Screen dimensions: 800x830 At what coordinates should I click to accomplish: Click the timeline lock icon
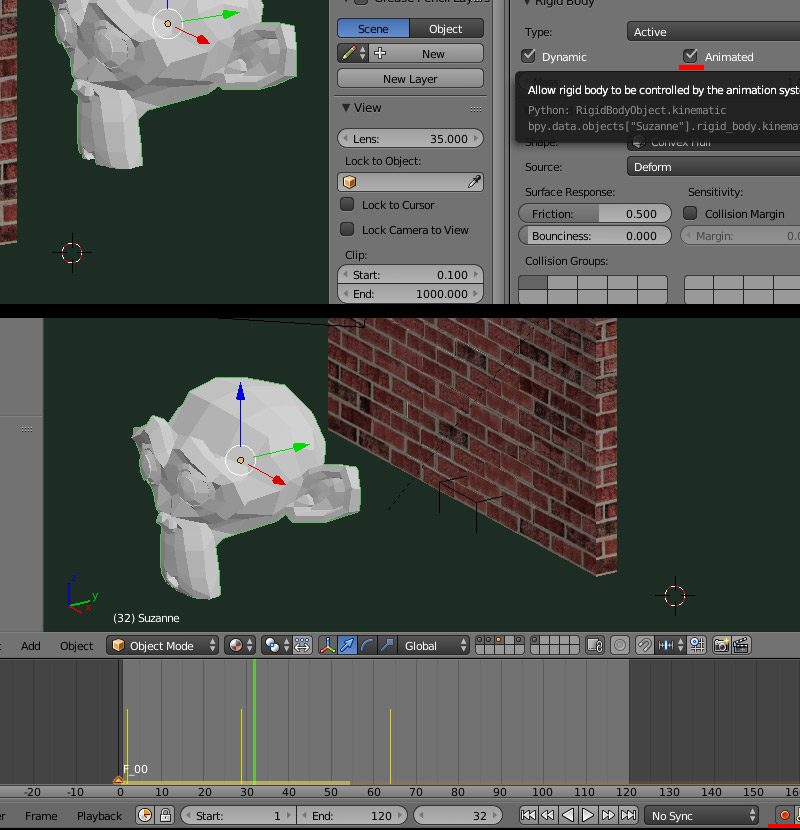tap(165, 815)
